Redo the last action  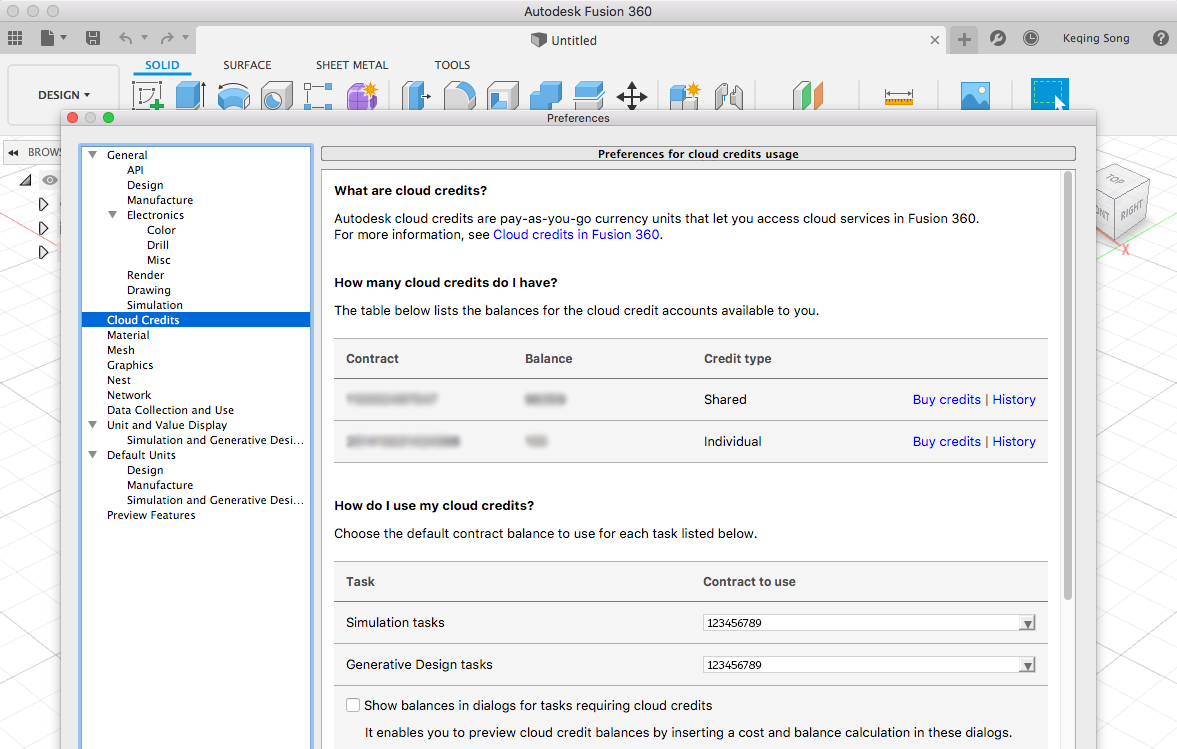pos(167,38)
